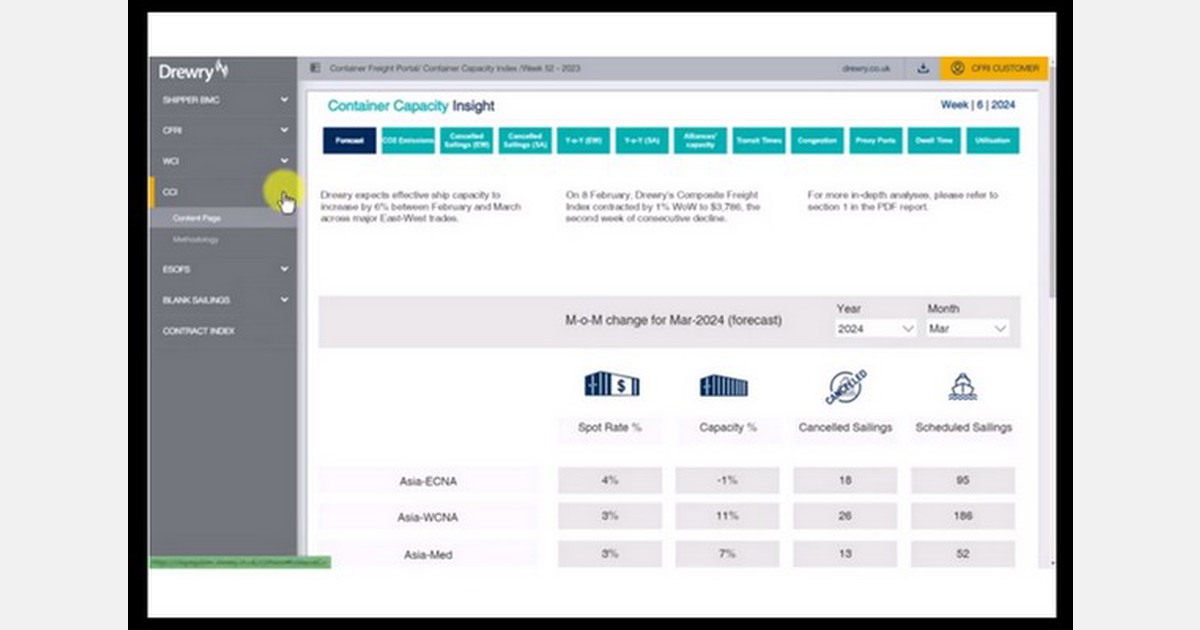Click the Capacity container icon
The height and width of the screenshot is (630, 1200).
[724, 384]
